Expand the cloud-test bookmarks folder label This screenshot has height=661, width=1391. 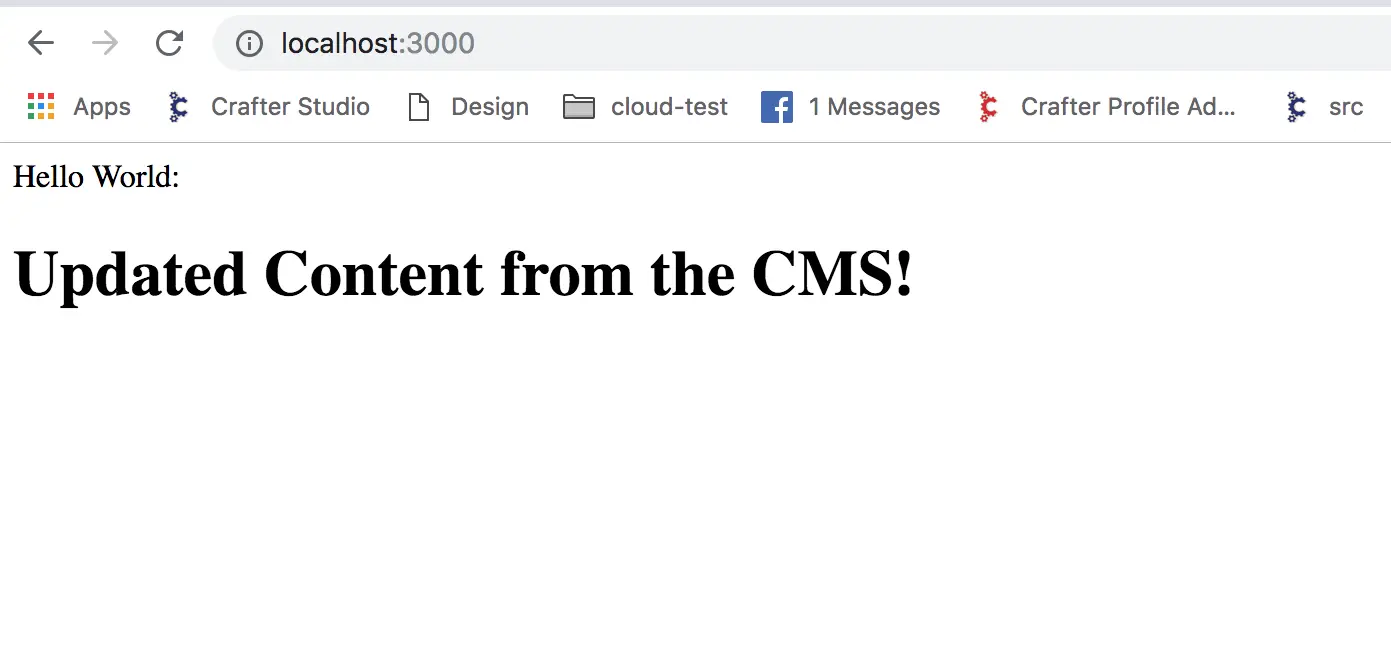click(x=669, y=107)
